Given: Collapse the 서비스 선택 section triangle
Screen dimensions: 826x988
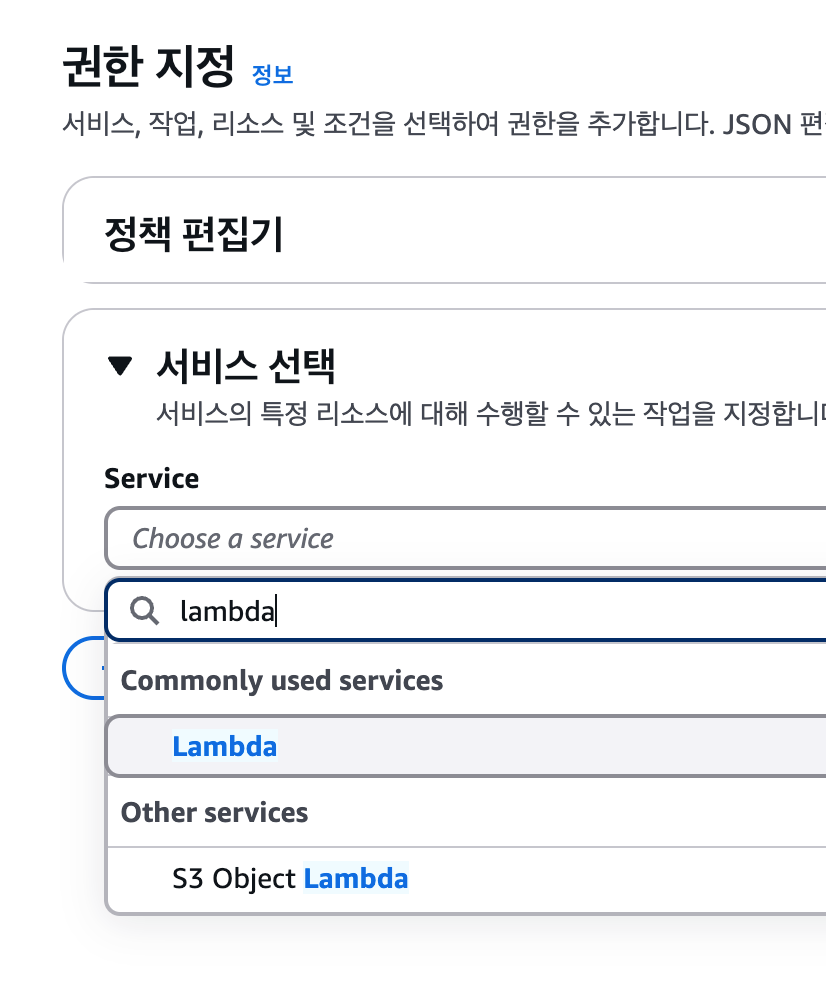Looking at the screenshot, I should coord(120,365).
